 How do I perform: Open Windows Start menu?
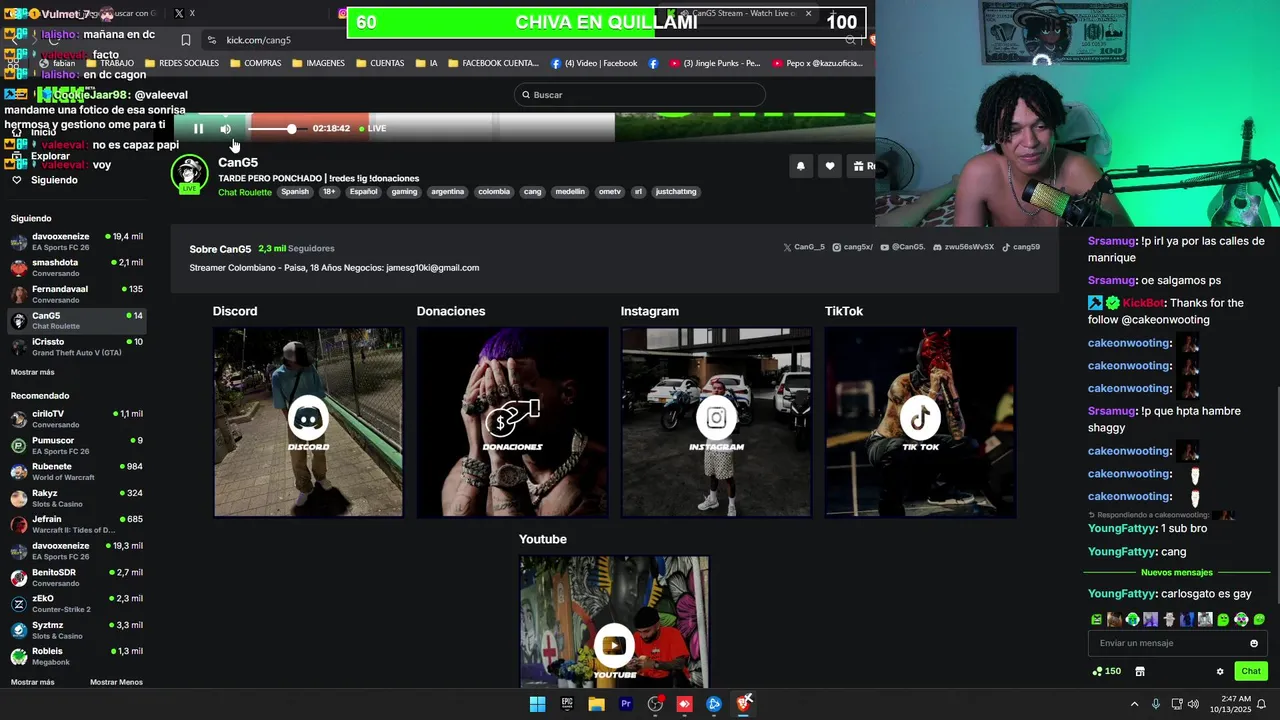(537, 704)
